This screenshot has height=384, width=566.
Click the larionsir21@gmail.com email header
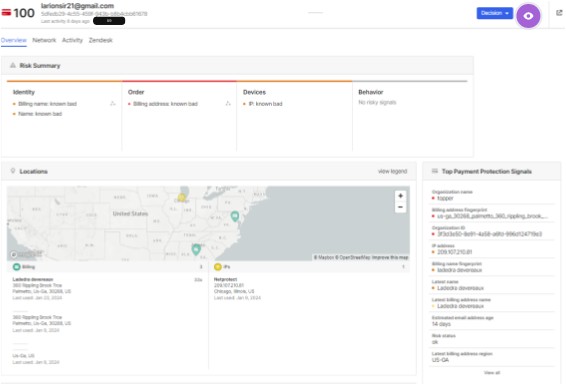click(77, 6)
